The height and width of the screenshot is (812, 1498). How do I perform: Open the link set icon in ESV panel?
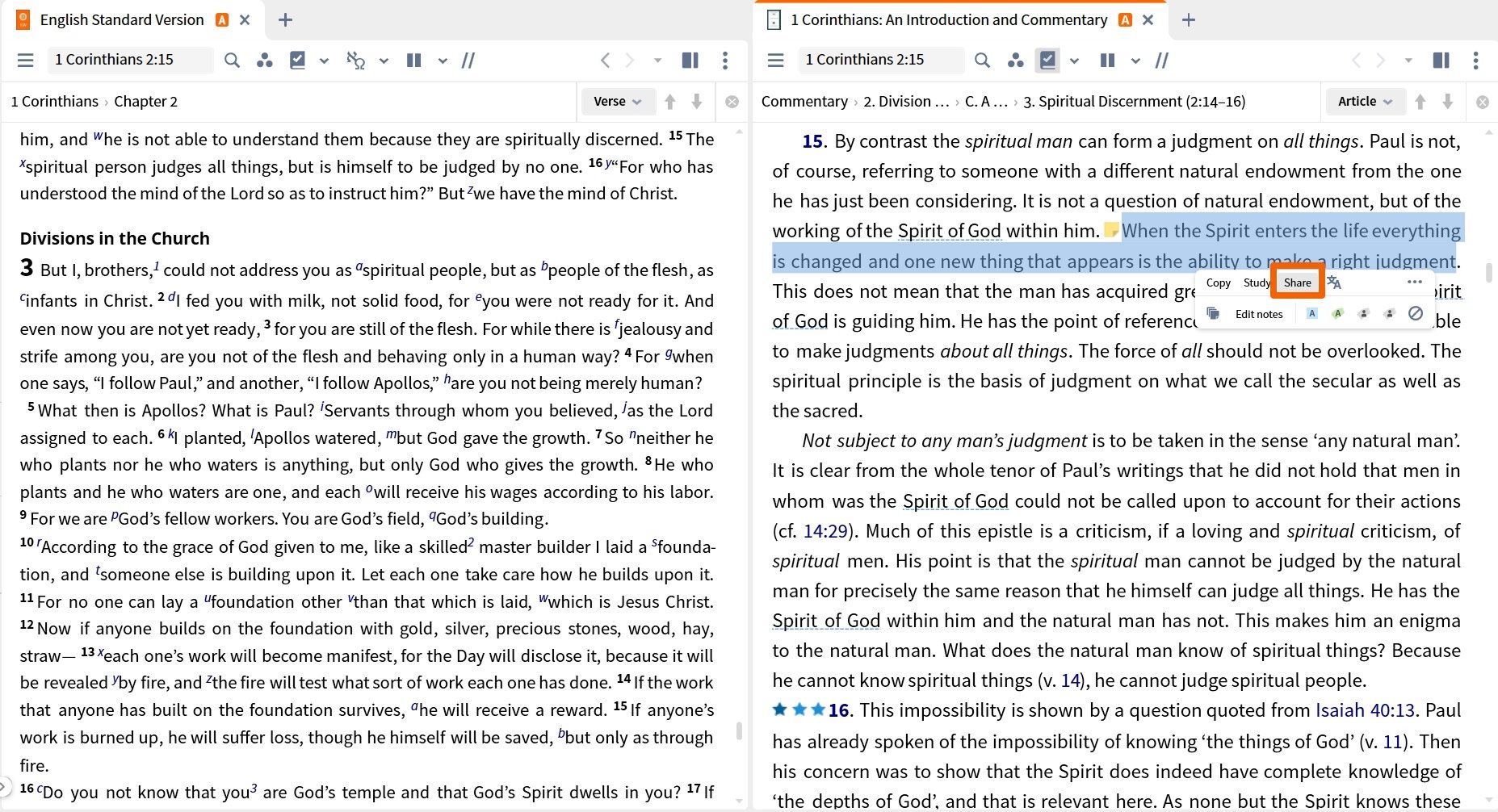[x=355, y=60]
